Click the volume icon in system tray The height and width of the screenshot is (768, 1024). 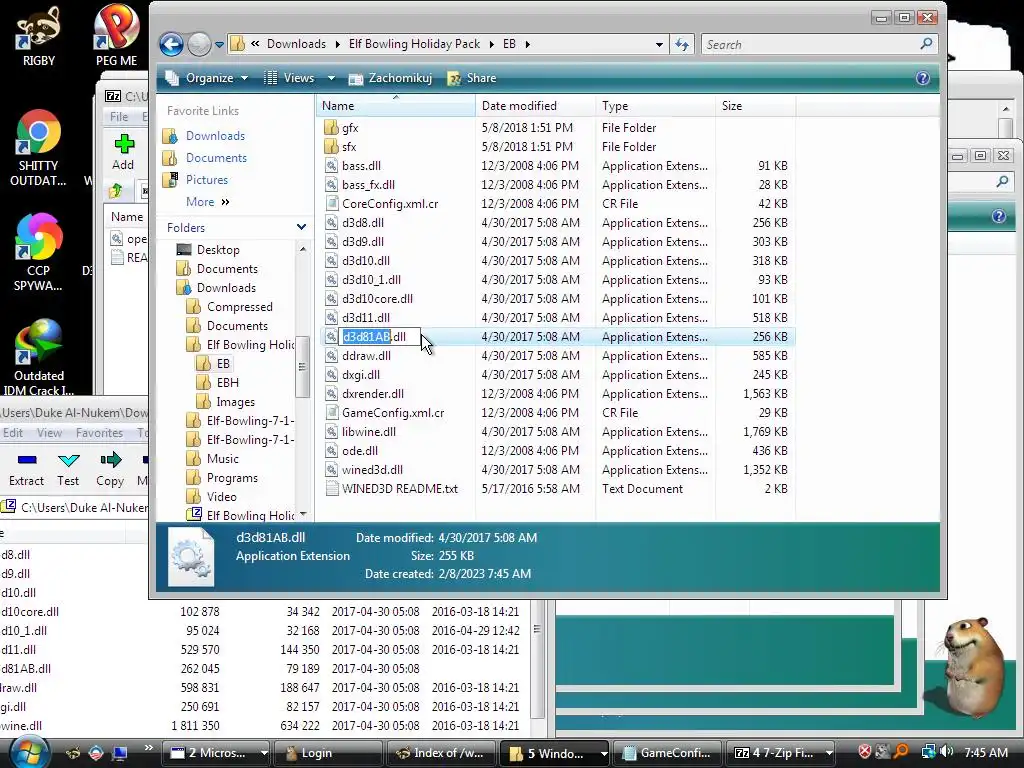tap(946, 752)
